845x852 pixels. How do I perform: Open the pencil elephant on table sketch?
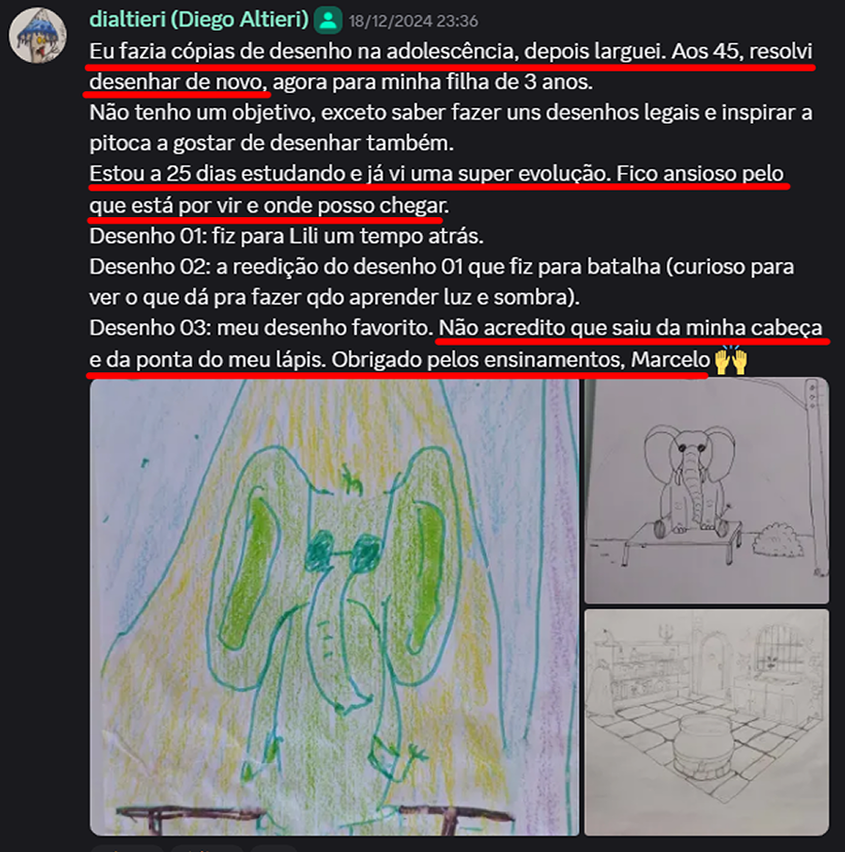[x=706, y=491]
